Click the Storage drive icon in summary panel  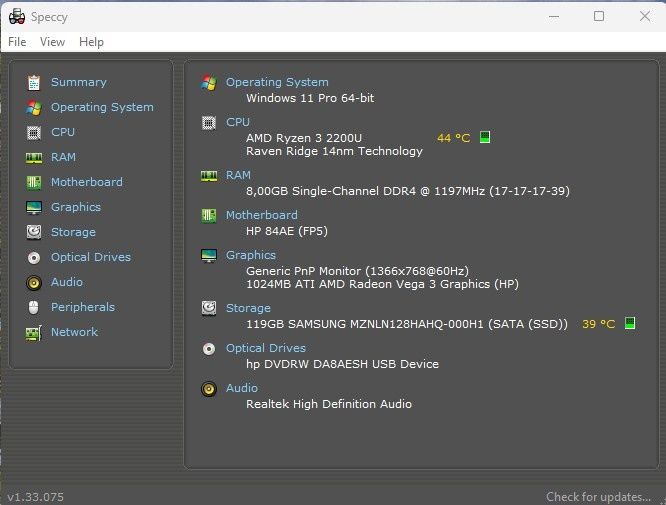coord(209,308)
